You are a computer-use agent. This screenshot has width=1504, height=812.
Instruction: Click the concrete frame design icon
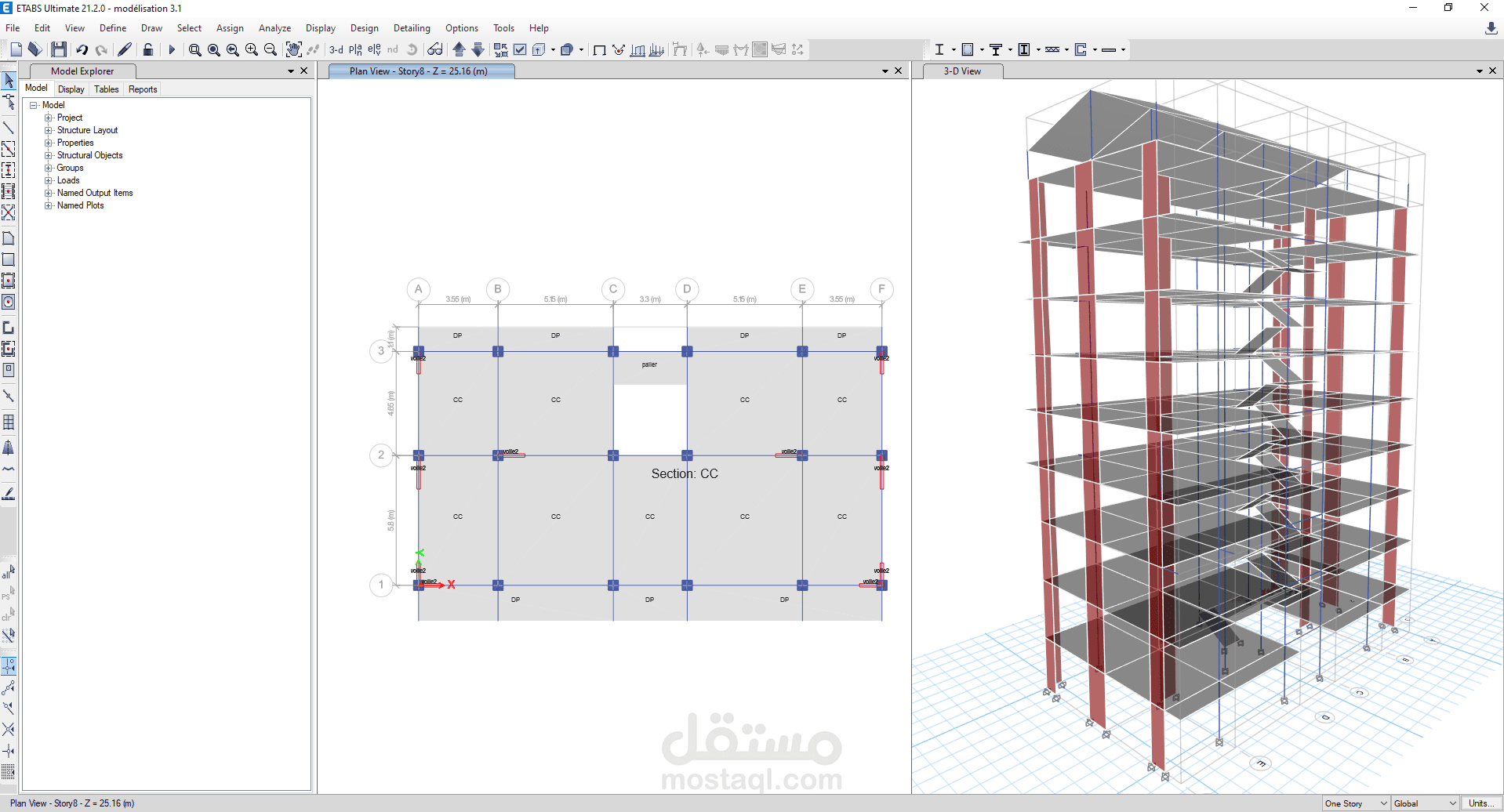click(968, 49)
